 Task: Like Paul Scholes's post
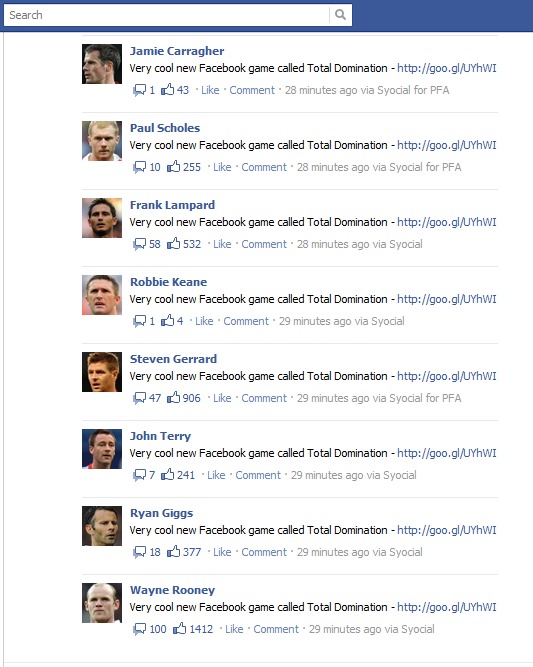222,167
